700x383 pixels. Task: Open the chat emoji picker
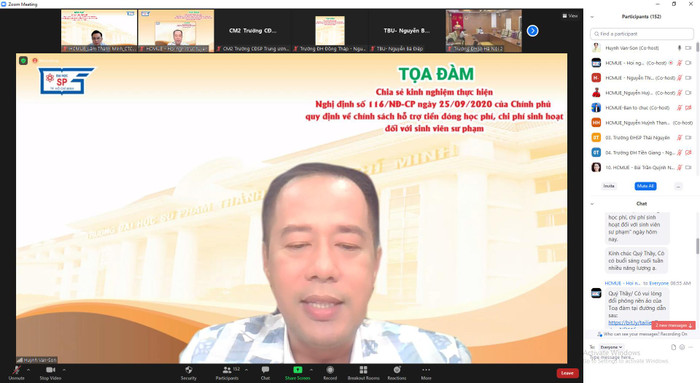click(682, 347)
